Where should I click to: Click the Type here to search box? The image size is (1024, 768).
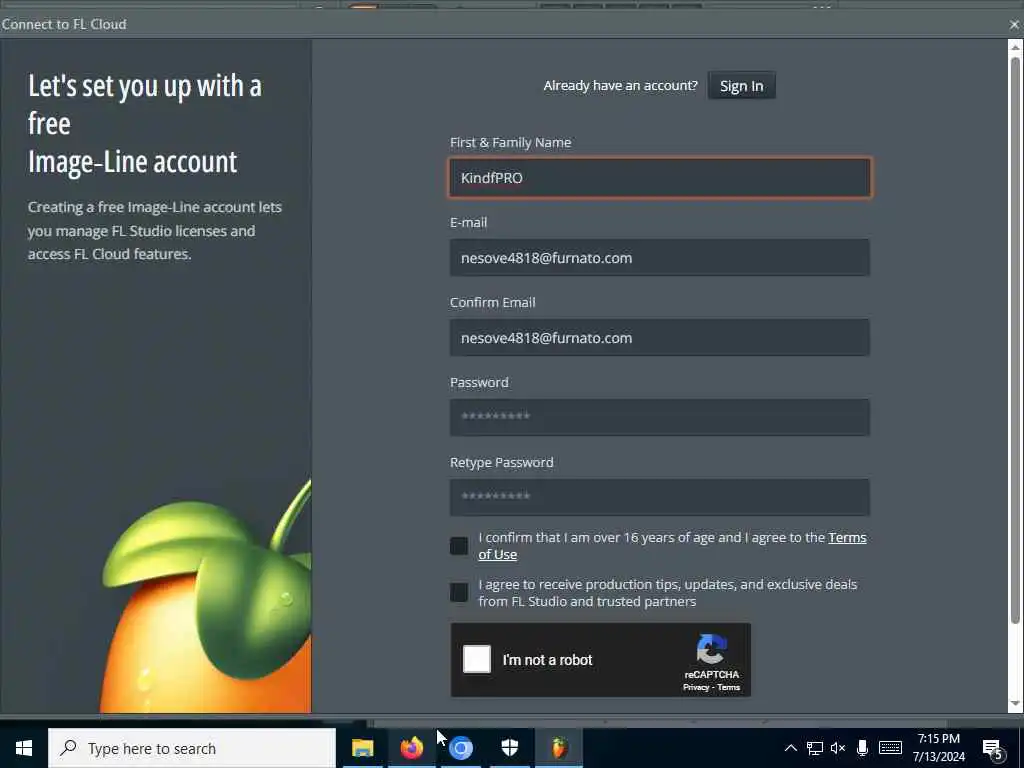coord(192,748)
